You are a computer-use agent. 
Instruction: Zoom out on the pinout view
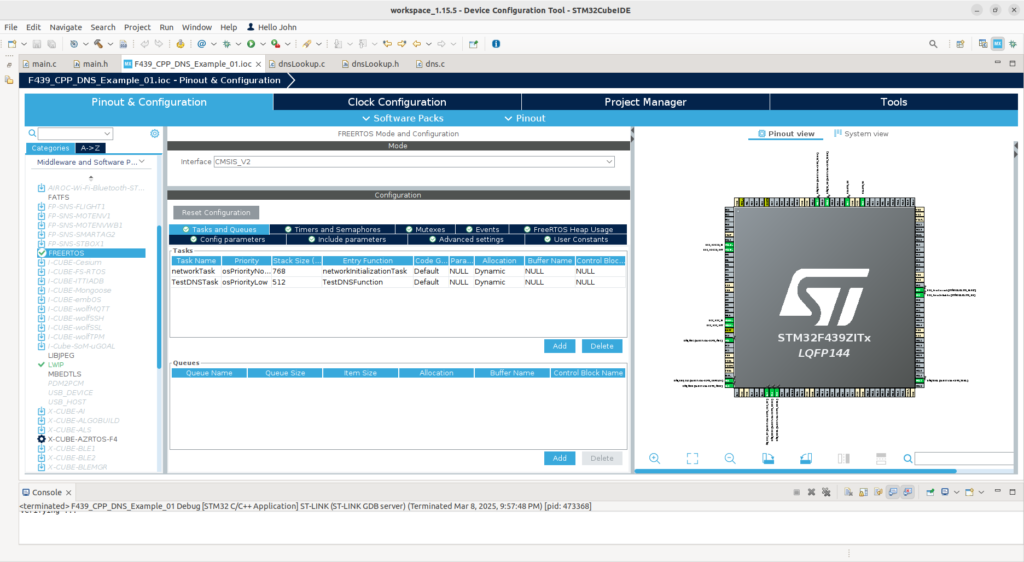click(x=730, y=458)
